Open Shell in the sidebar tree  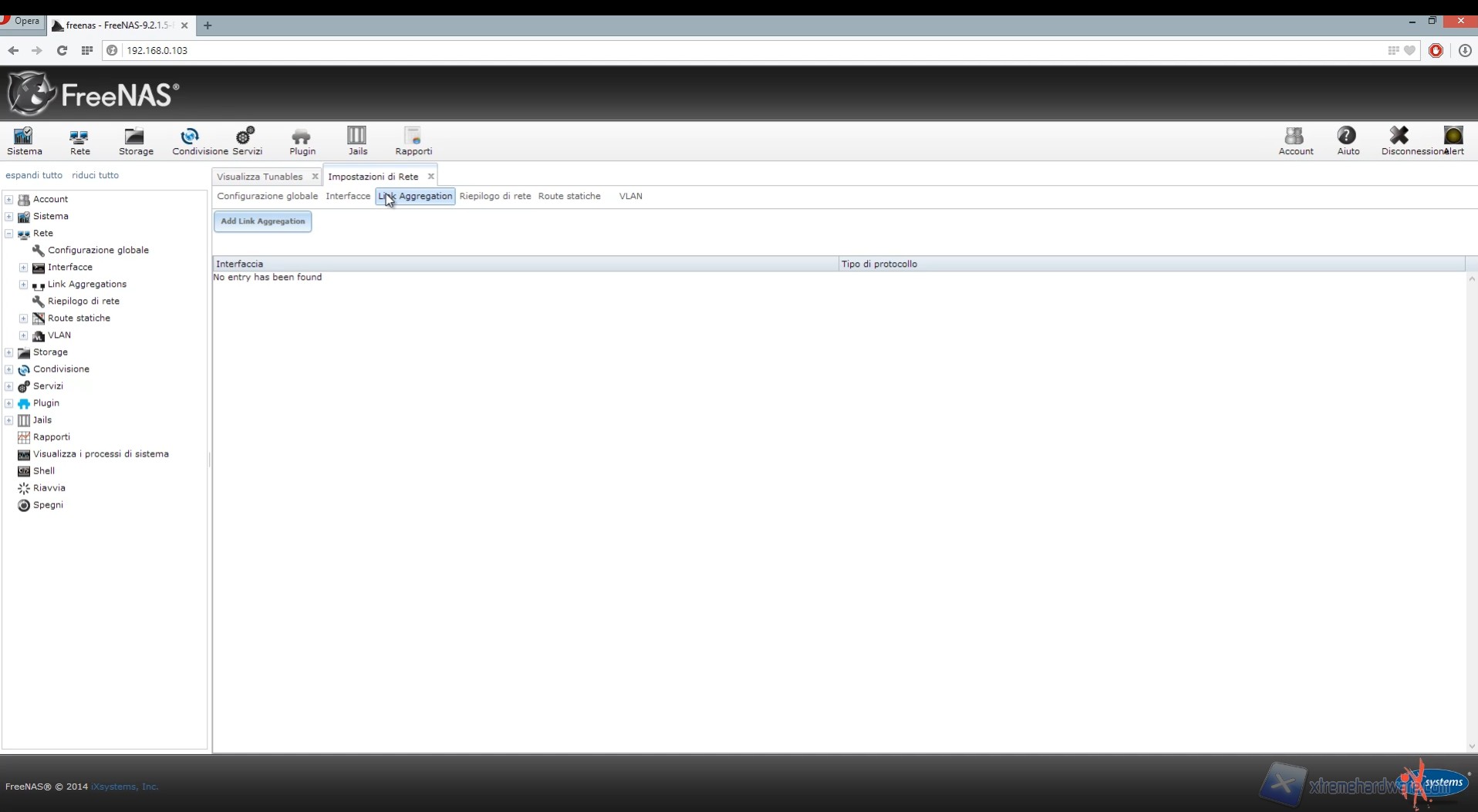(44, 471)
